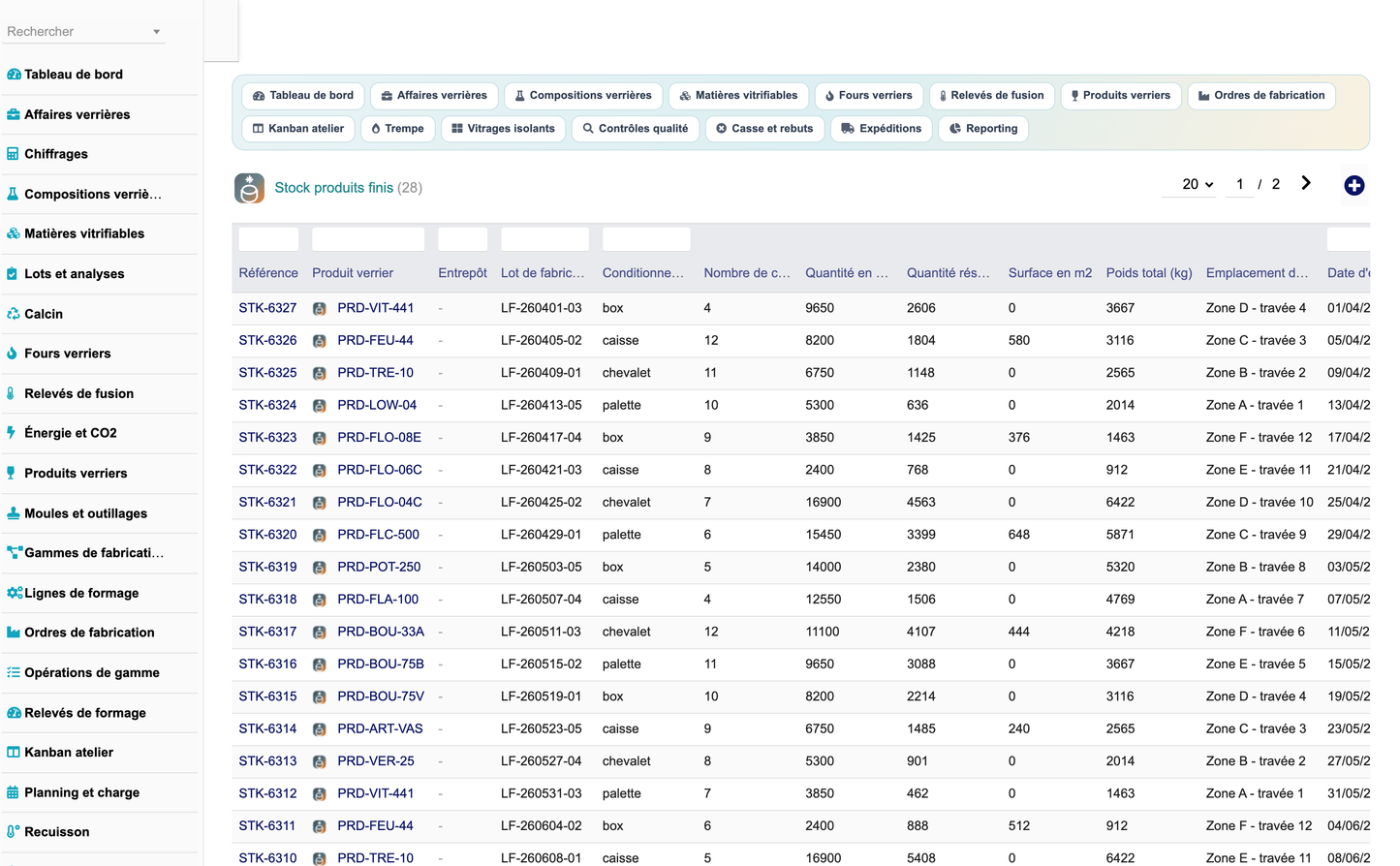Open Kanban atelier tab in toolbar
The image size is (1400, 866).
(x=298, y=129)
